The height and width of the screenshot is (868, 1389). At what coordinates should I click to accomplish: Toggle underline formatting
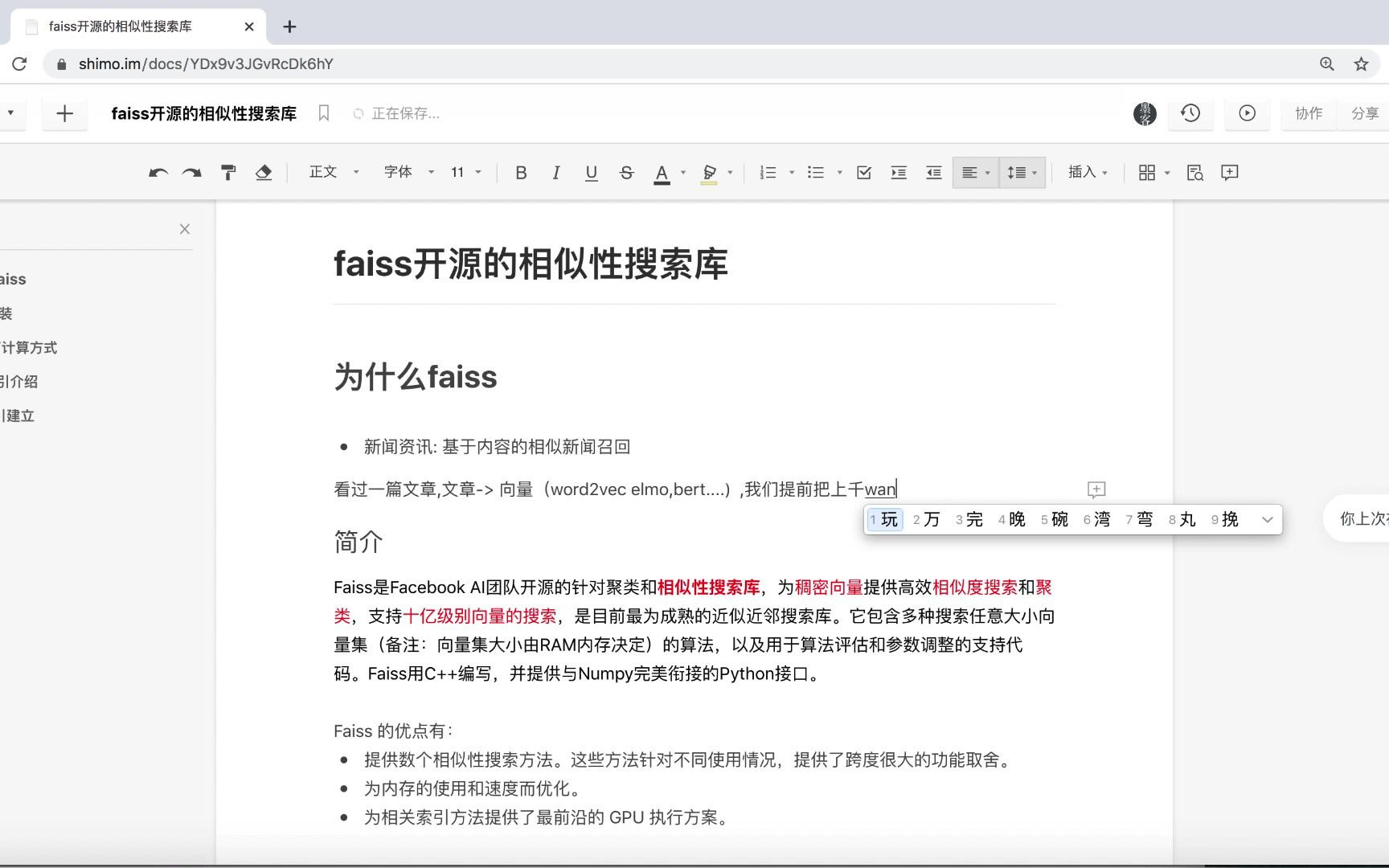pos(591,173)
